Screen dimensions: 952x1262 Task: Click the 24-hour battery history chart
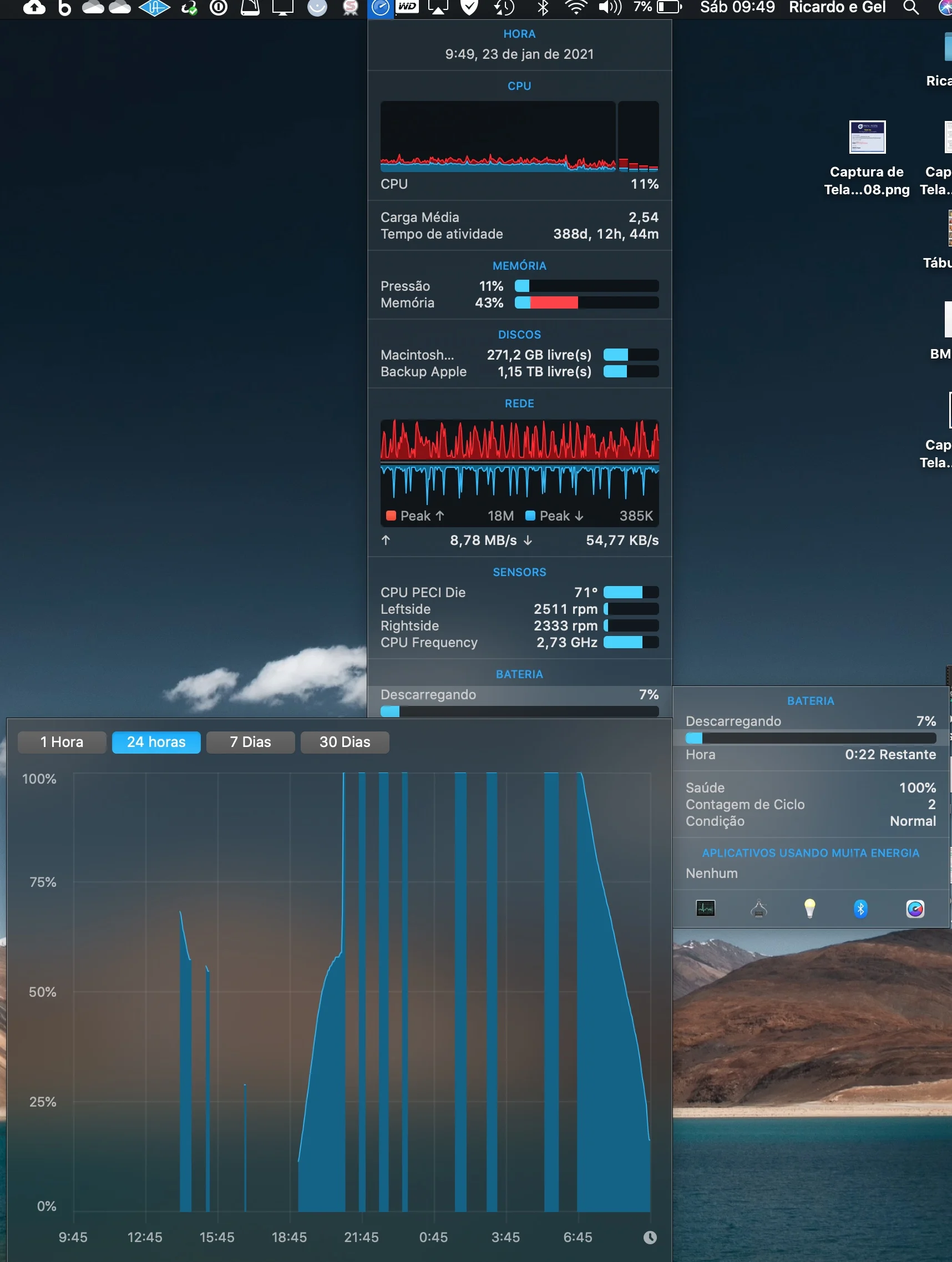point(362,992)
